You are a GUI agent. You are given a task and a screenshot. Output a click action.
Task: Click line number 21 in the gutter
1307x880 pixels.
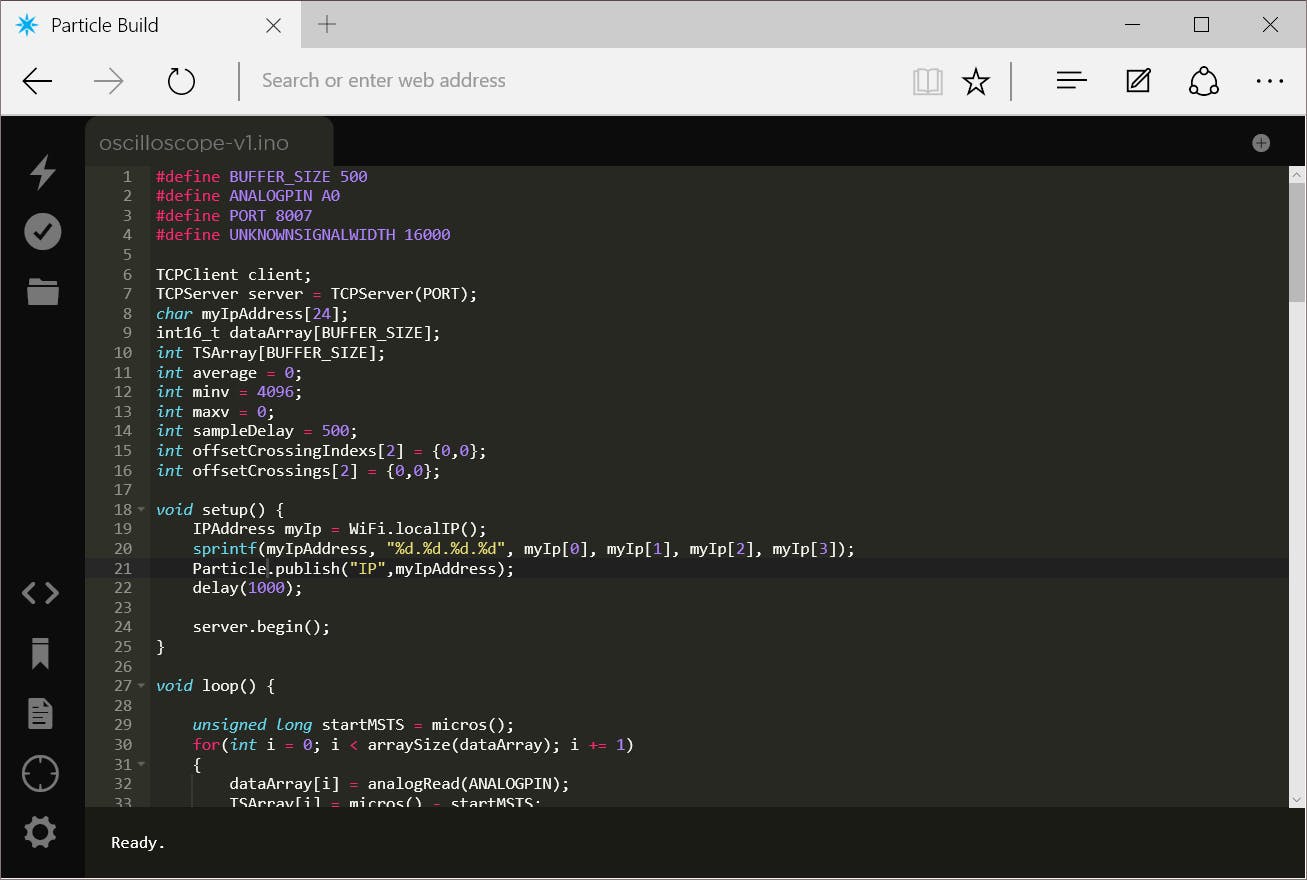[x=122, y=568]
